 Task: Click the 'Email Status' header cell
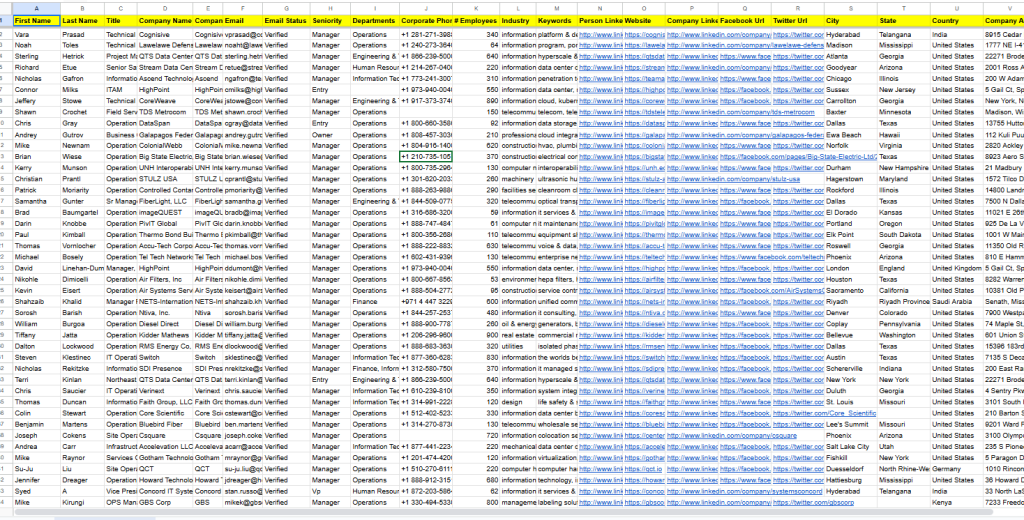(286, 21)
